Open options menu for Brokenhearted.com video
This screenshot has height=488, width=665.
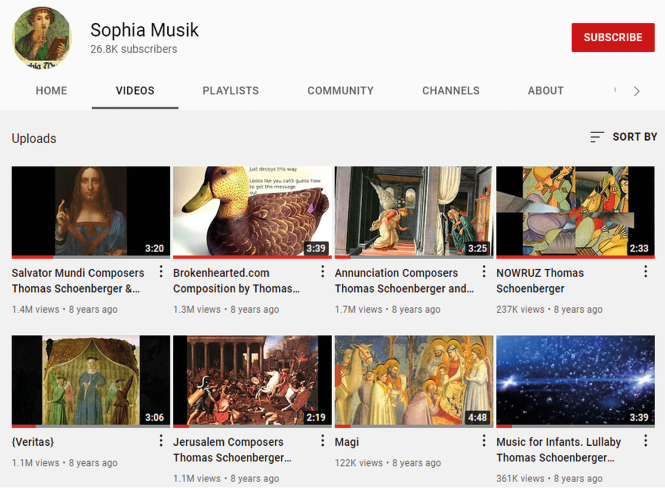pos(322,271)
